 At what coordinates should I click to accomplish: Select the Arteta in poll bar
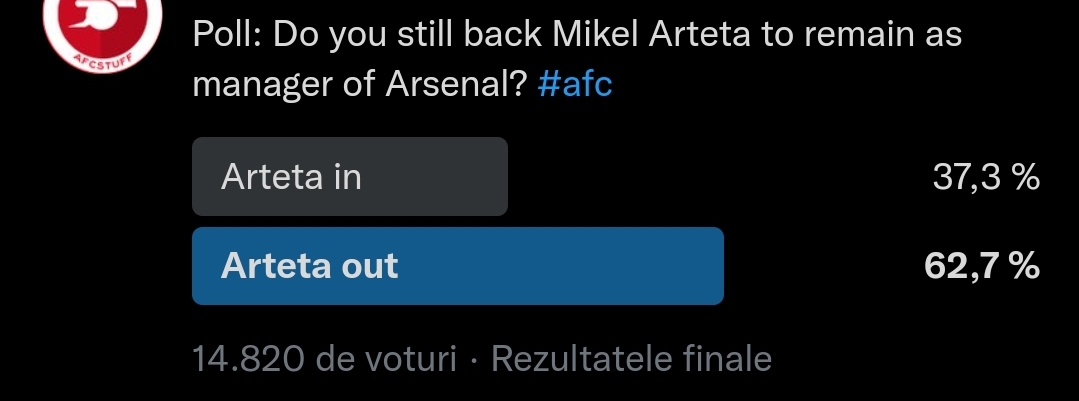click(350, 177)
